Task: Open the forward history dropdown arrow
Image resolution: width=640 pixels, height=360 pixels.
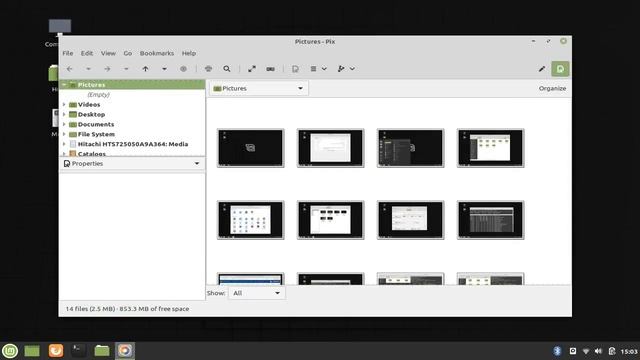Action: [x=126, y=69]
